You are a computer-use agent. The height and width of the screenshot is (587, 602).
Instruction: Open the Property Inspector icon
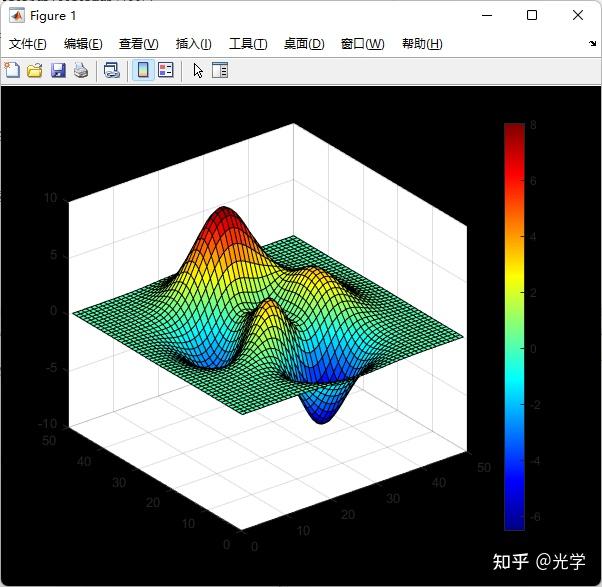coord(220,70)
